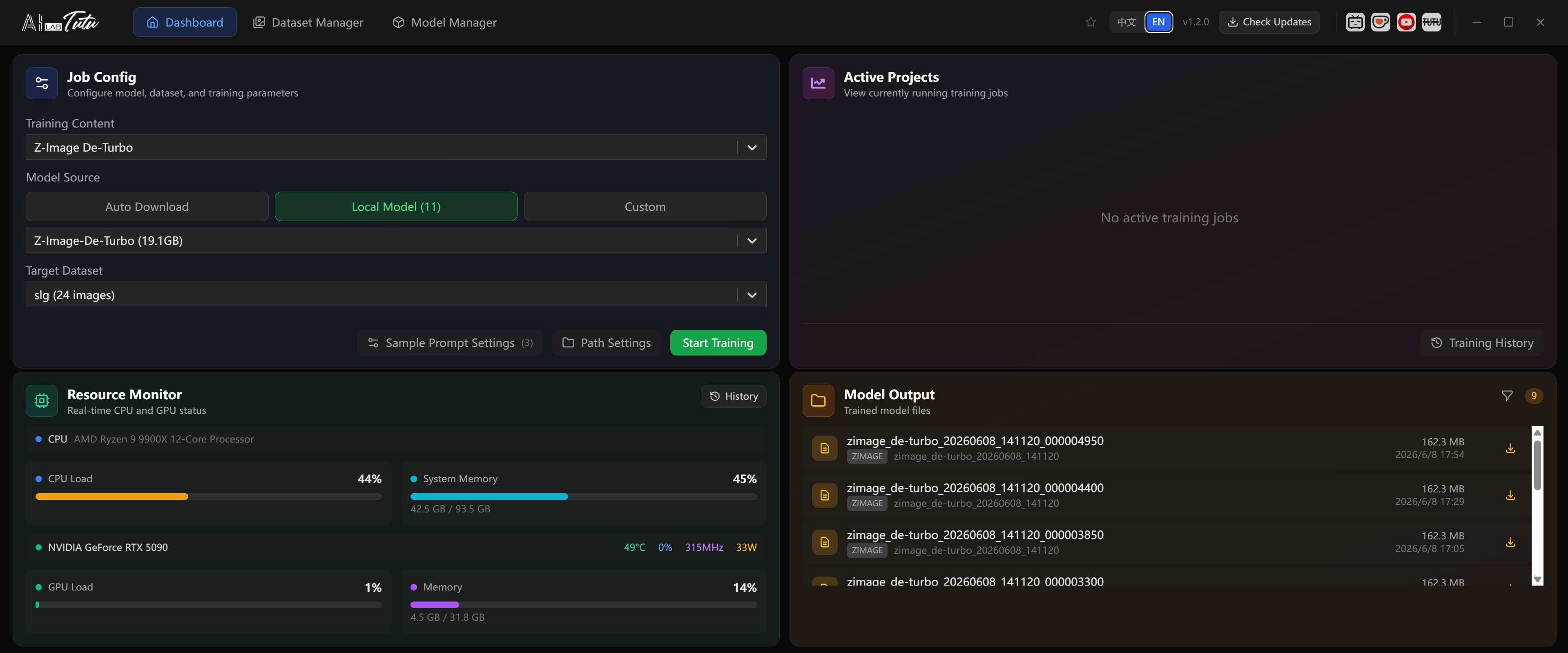
Task: Click file icon of the 000004400 checkpoint
Action: pyautogui.click(x=825, y=494)
